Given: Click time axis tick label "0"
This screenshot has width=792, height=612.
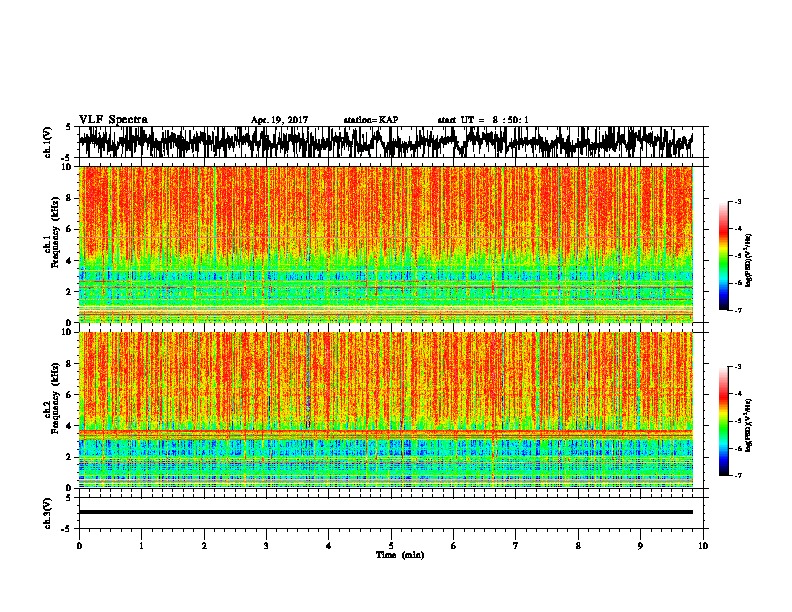Looking at the screenshot, I should tap(79, 546).
